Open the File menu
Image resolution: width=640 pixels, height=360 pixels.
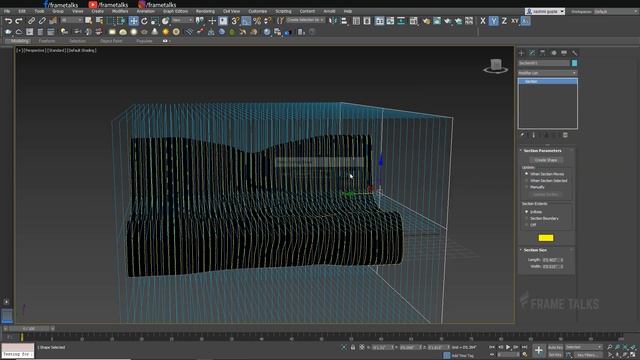pyautogui.click(x=7, y=11)
